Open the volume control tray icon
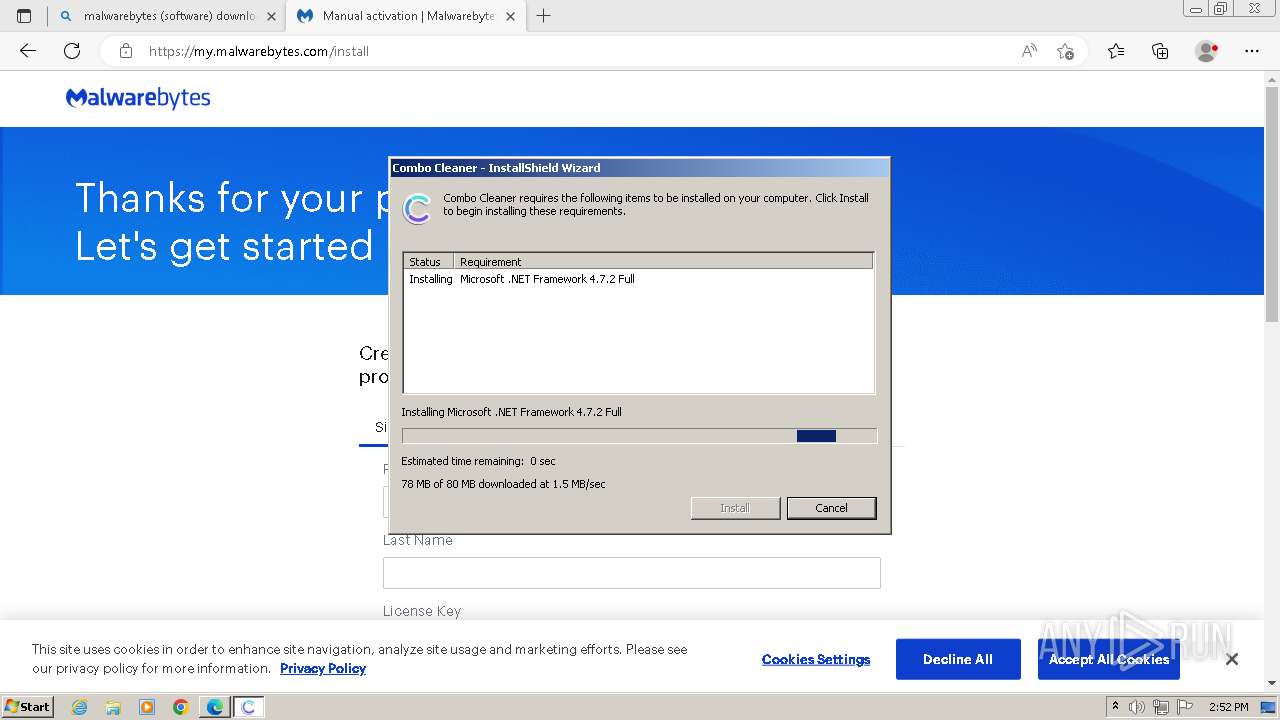This screenshot has width=1280, height=720. pos(1137,707)
